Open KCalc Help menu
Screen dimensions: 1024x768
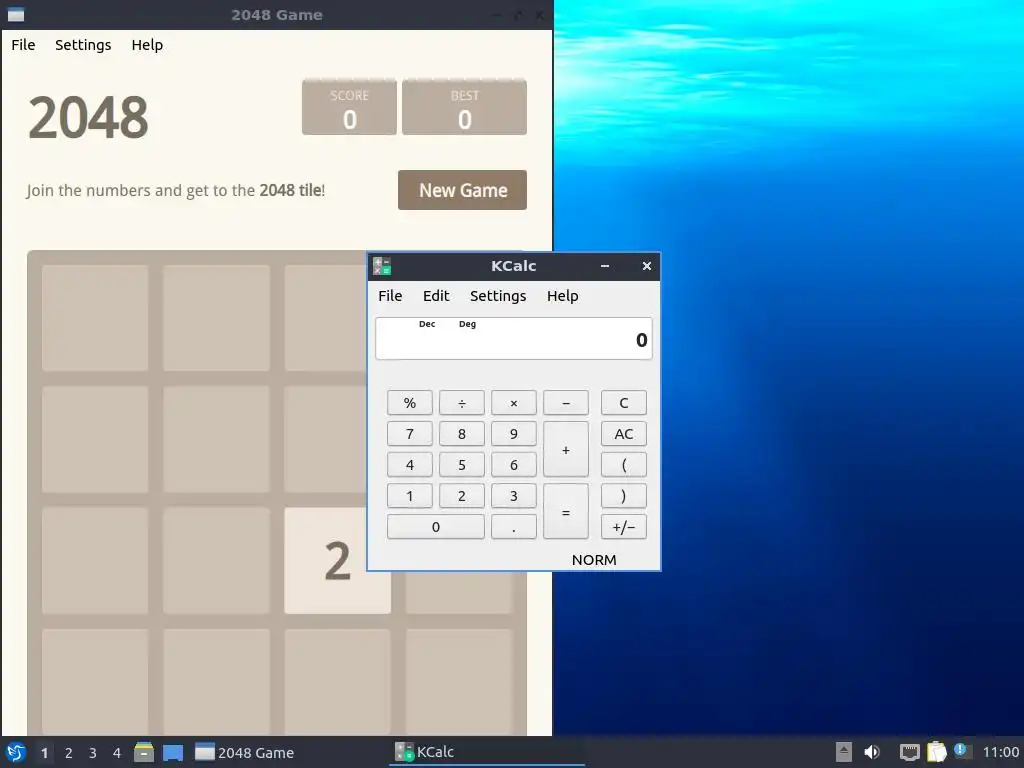562,296
